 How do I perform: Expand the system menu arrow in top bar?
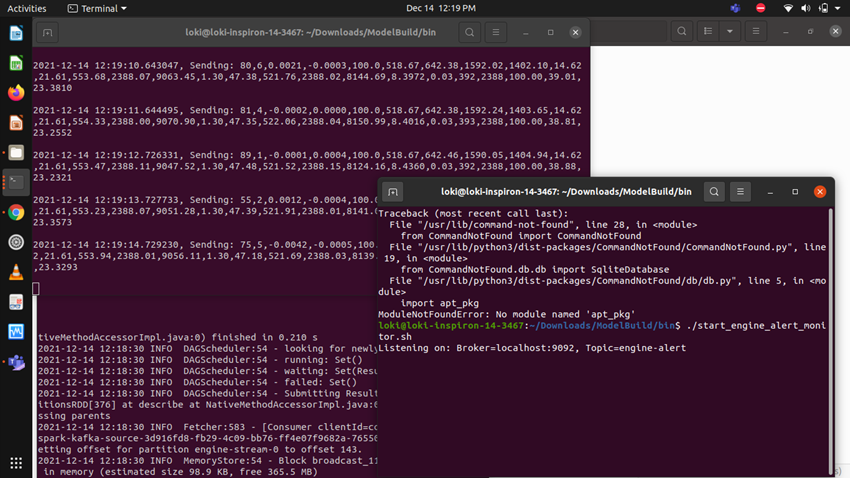click(x=838, y=8)
